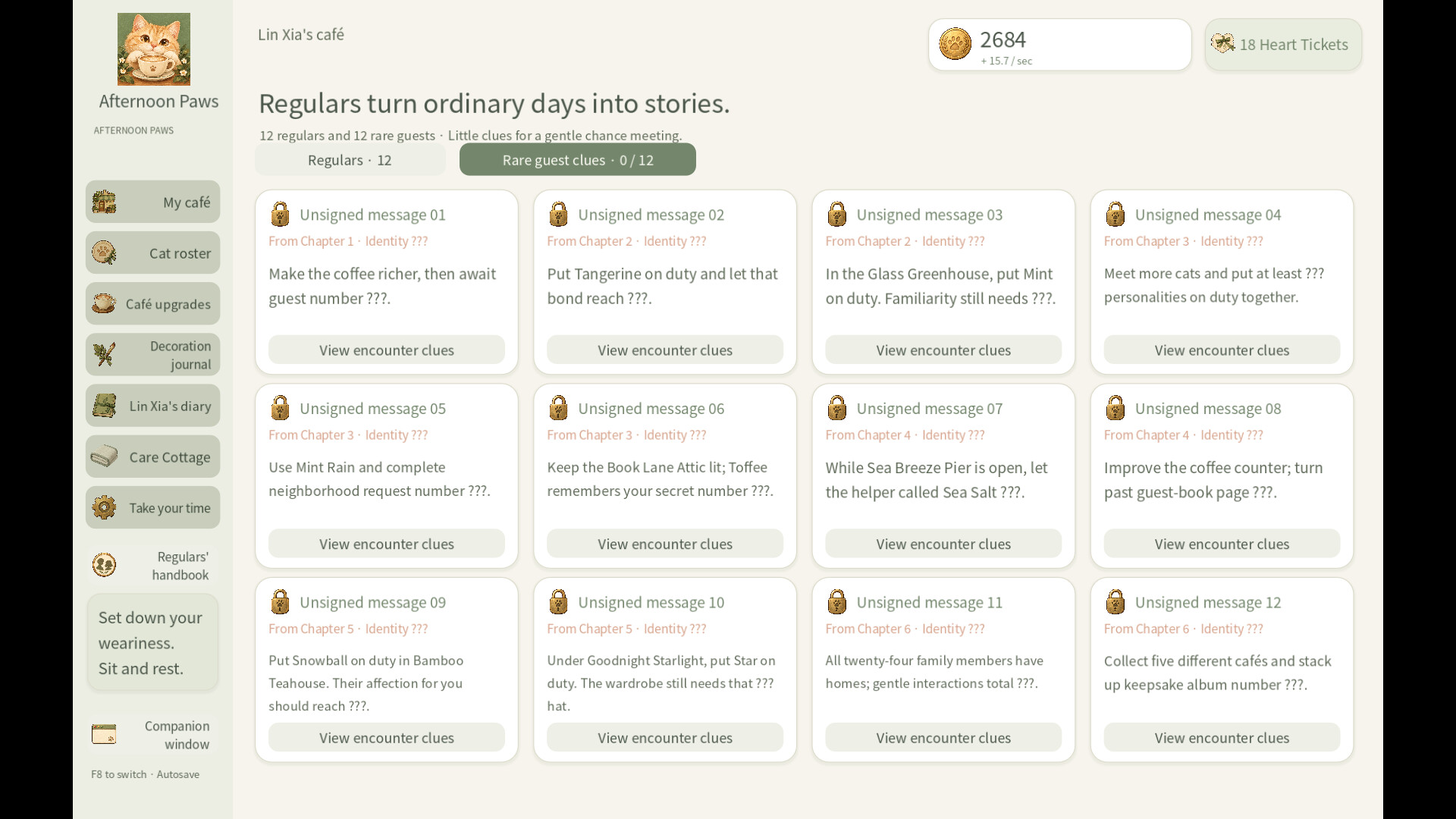Open Take your time settings
The image size is (1456, 819).
pos(152,507)
